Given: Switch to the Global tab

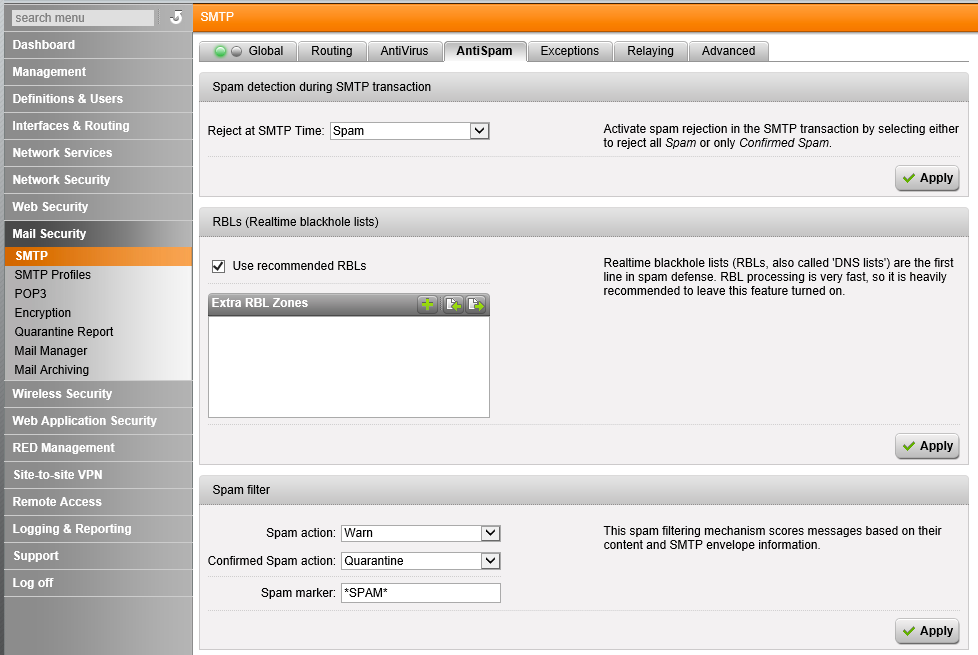Looking at the screenshot, I should 248,51.
